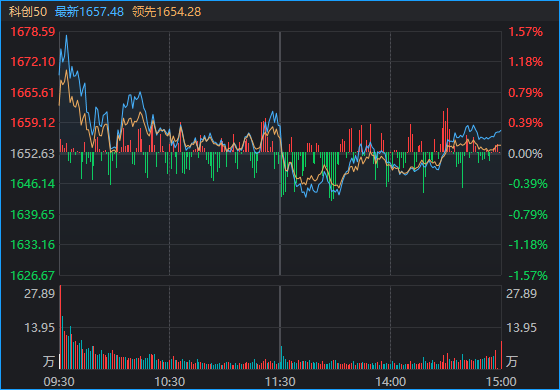
Task: Click the left 万 unit label
Action: pyautogui.click(x=49, y=361)
